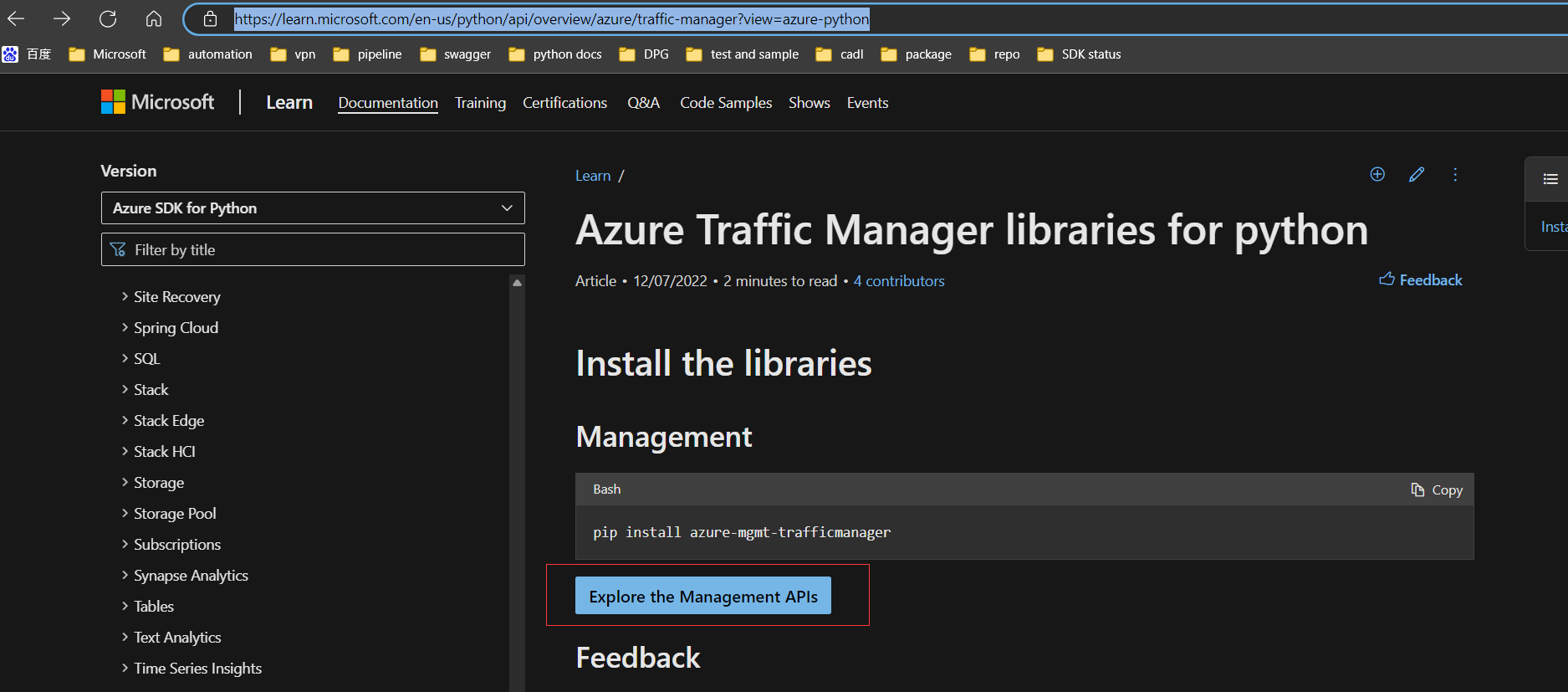
Task: Click the Feedback thumbs-up link
Action: click(x=1421, y=279)
